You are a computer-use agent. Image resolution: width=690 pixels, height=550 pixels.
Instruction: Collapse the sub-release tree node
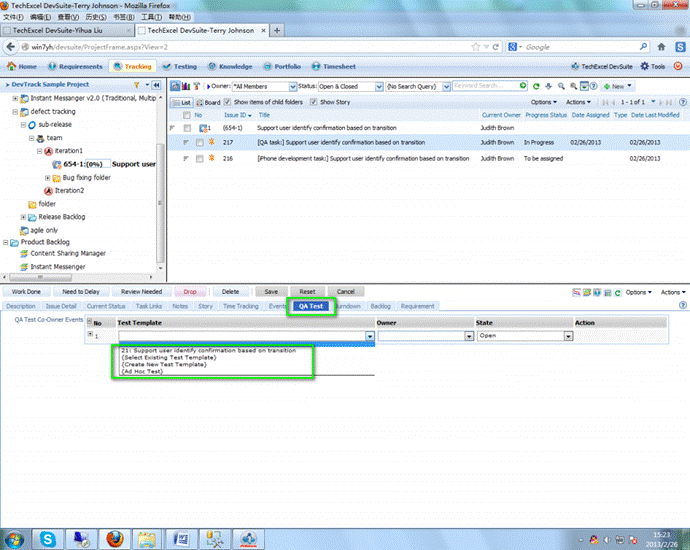23,125
